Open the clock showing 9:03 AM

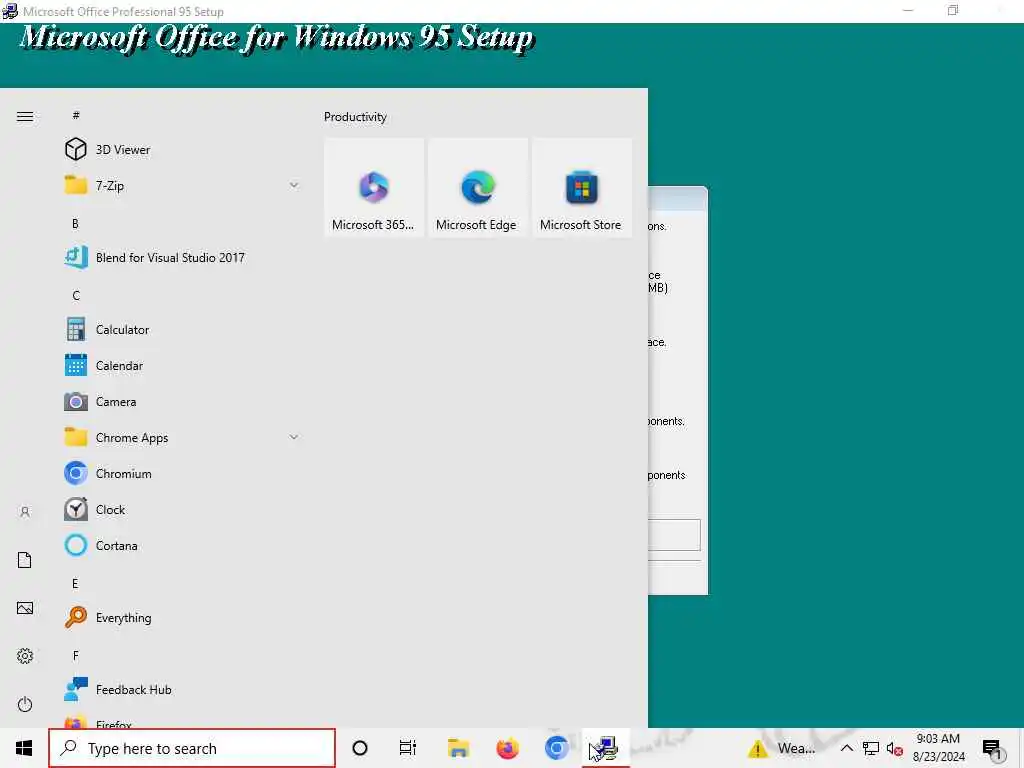coord(938,748)
